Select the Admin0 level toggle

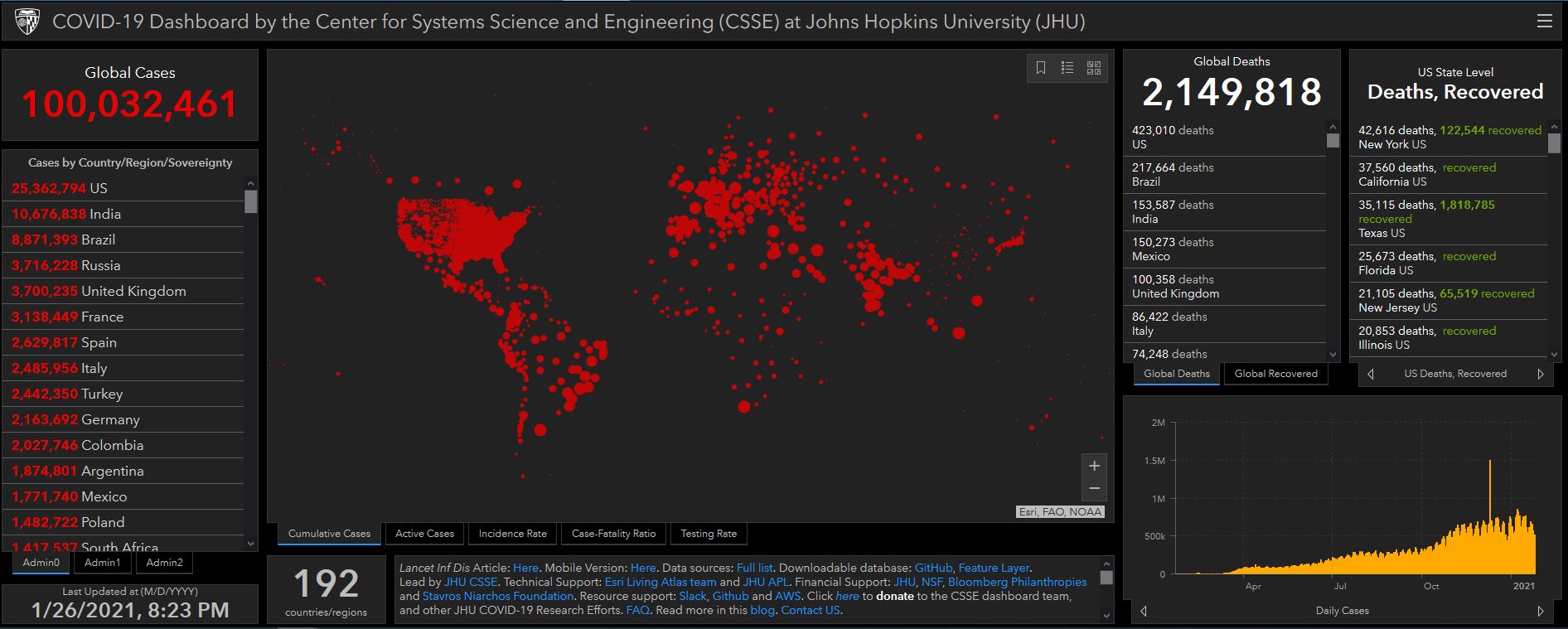(41, 563)
